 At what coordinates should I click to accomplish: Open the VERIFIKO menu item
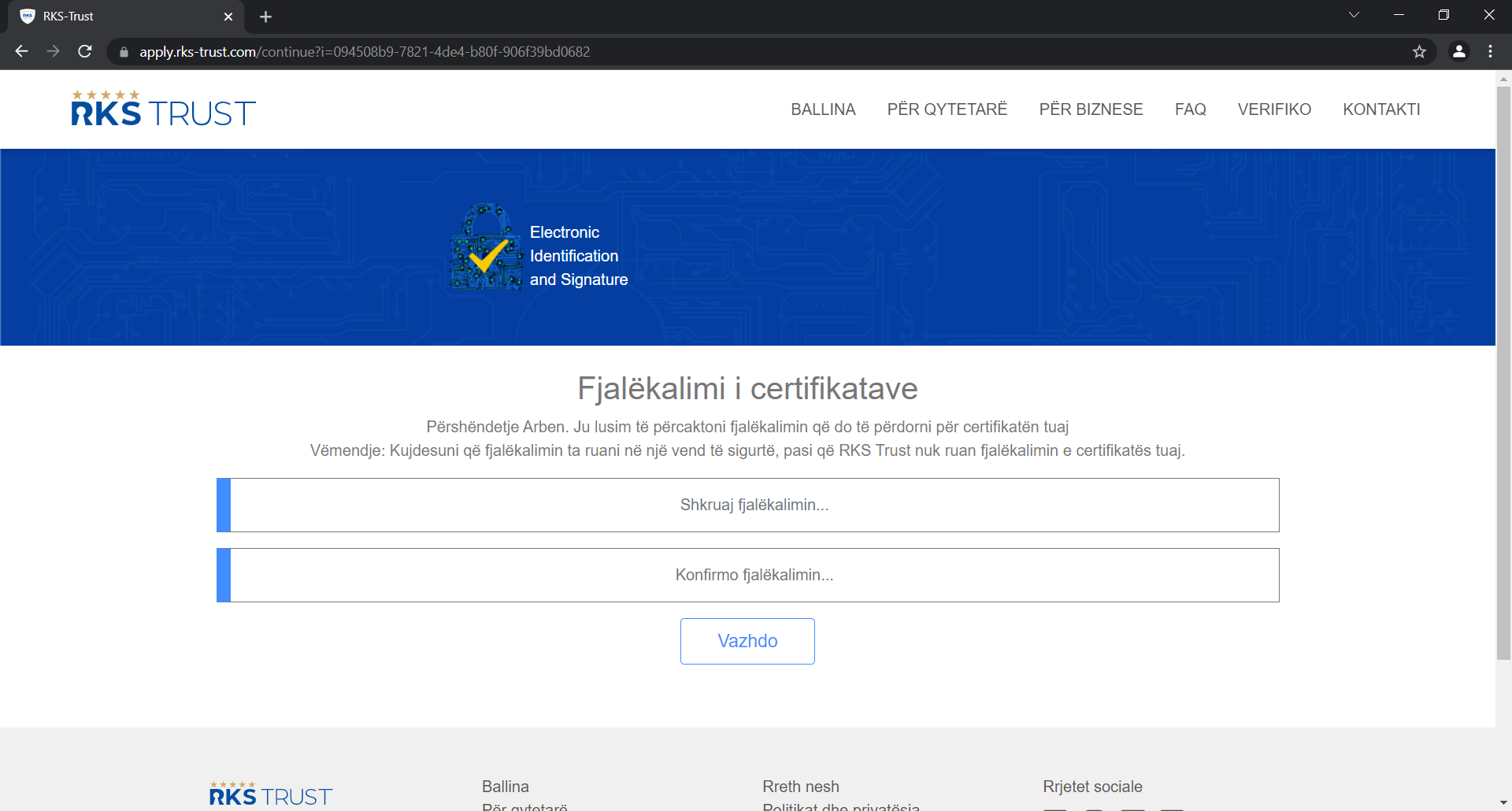coord(1274,109)
